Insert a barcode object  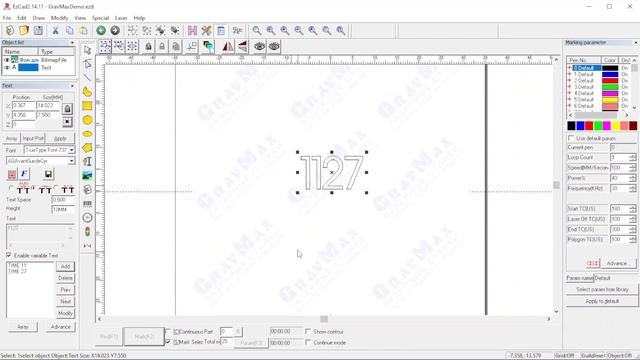pos(87,204)
